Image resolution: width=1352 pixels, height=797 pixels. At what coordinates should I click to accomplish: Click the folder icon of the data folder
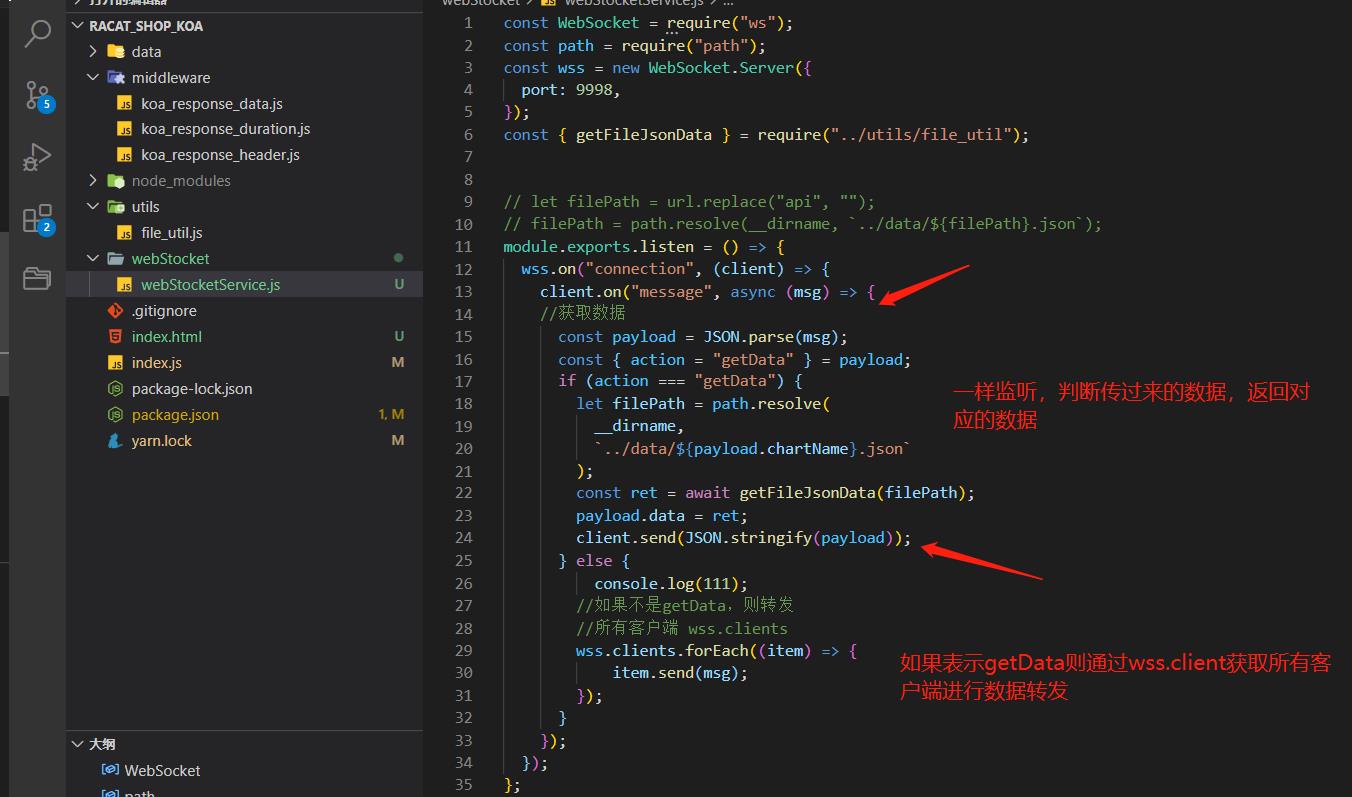115,52
